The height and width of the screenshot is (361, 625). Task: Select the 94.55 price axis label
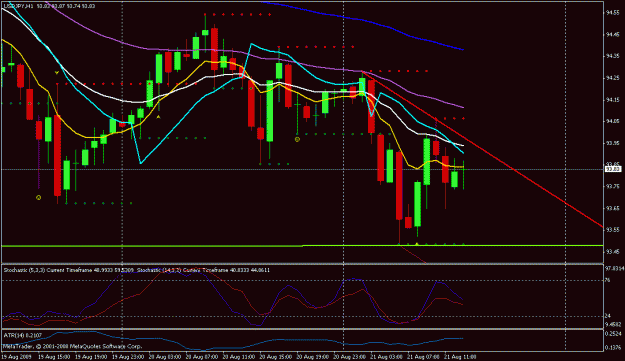[x=612, y=13]
